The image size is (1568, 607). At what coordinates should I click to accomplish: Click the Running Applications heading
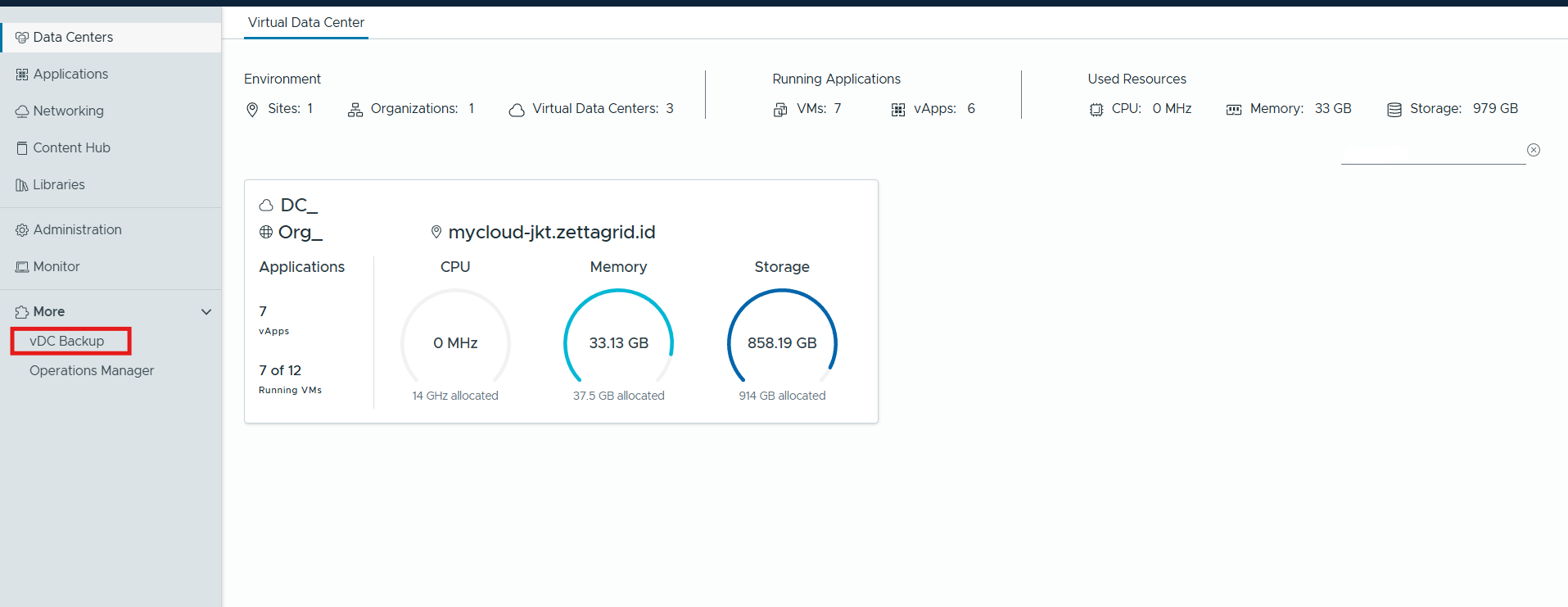836,79
